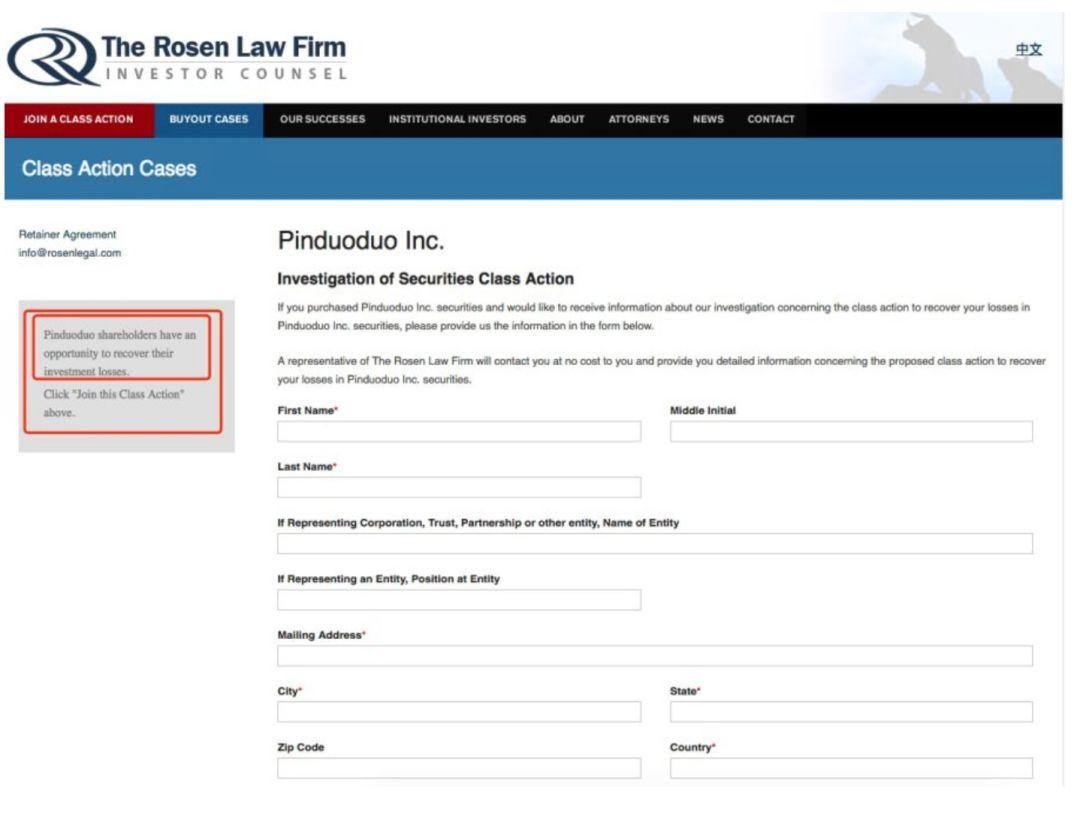Open the Retainer Agreement link
The image size is (1080, 823).
click(x=67, y=235)
